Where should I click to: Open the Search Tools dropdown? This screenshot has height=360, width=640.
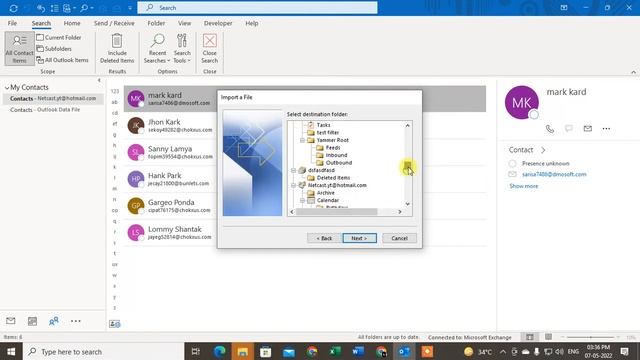[182, 49]
